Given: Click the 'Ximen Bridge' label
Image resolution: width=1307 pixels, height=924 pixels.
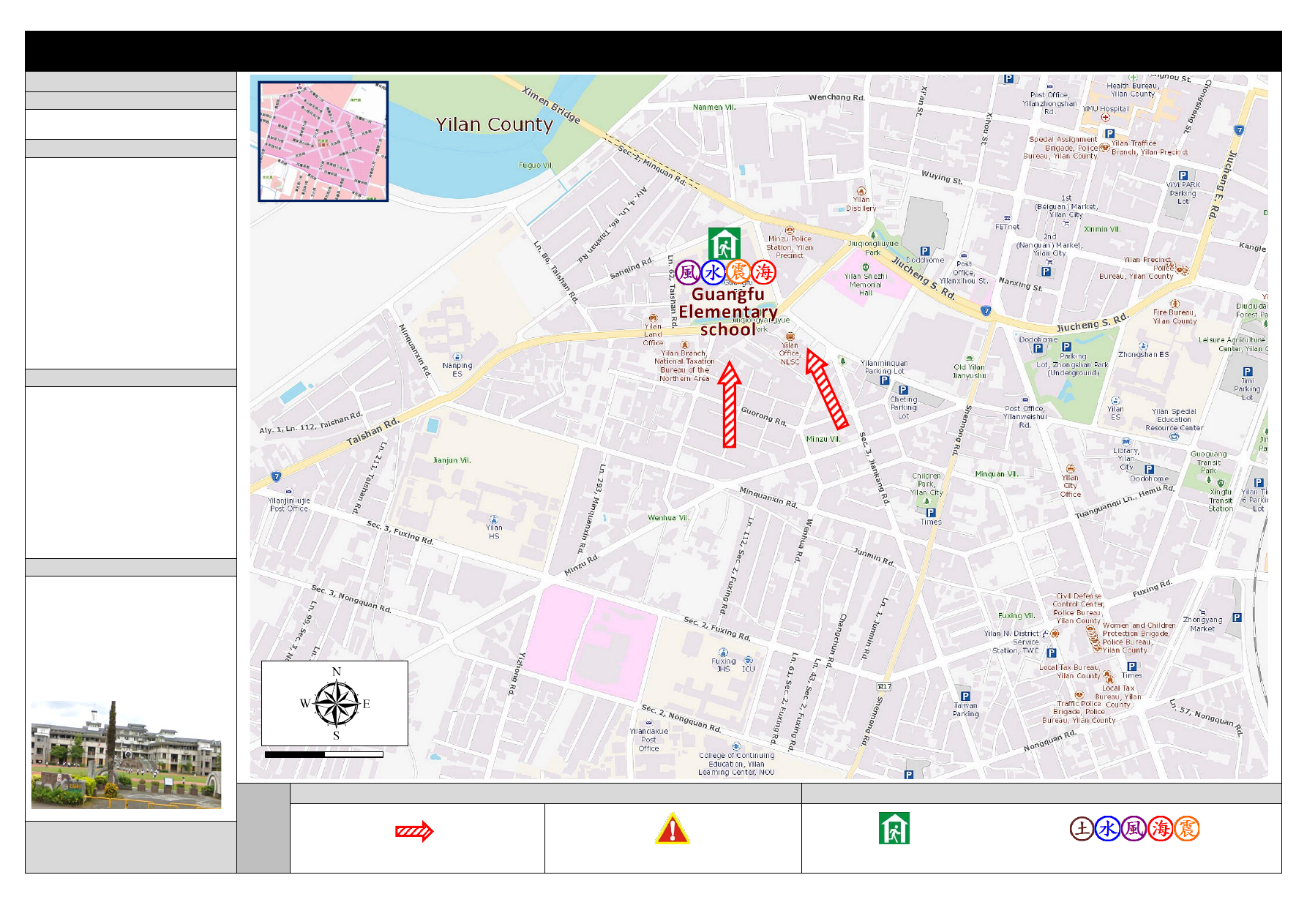Looking at the screenshot, I should [x=551, y=105].
